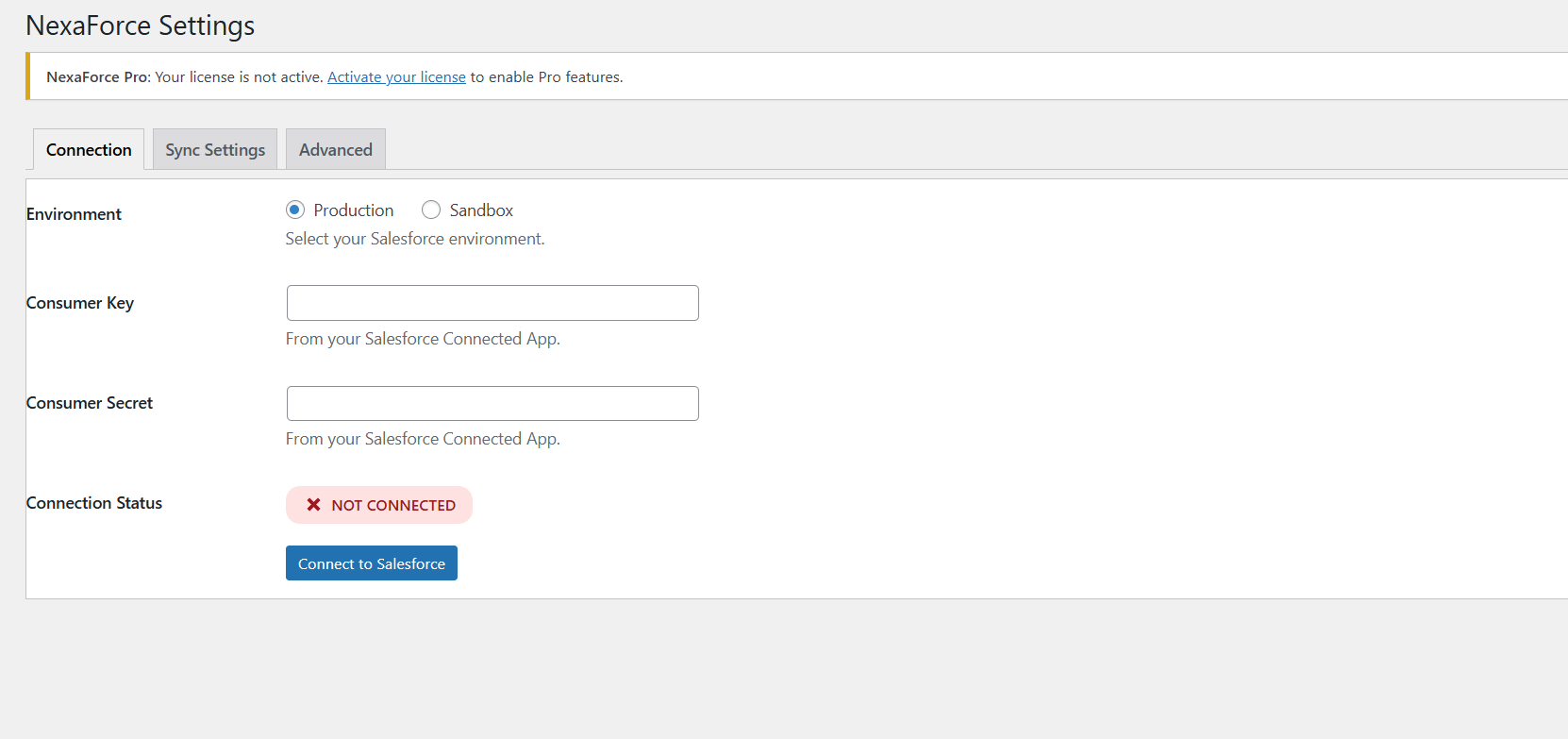Click the NexaForce Settings page heading
Image resolution: width=1568 pixels, height=739 pixels.
click(x=141, y=25)
